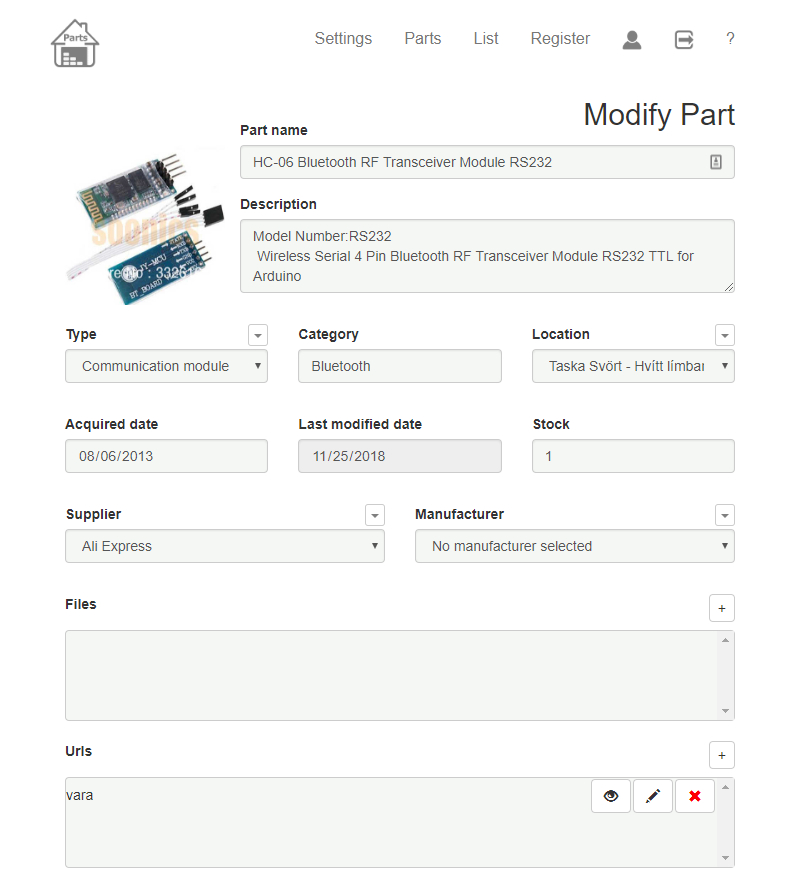Click contact card icon in Part name field
The height and width of the screenshot is (880, 794).
click(x=715, y=162)
